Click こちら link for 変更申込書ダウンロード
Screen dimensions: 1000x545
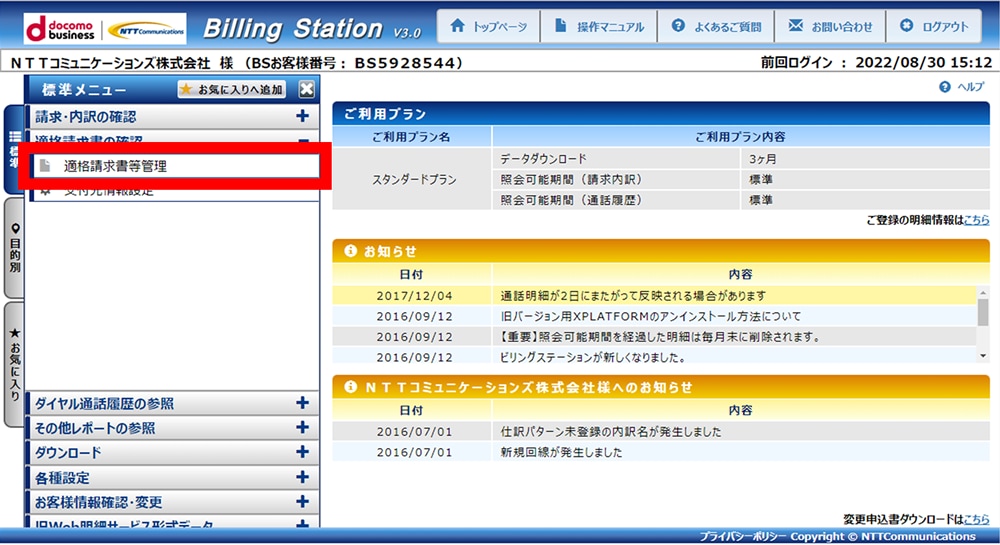pyautogui.click(x=976, y=519)
